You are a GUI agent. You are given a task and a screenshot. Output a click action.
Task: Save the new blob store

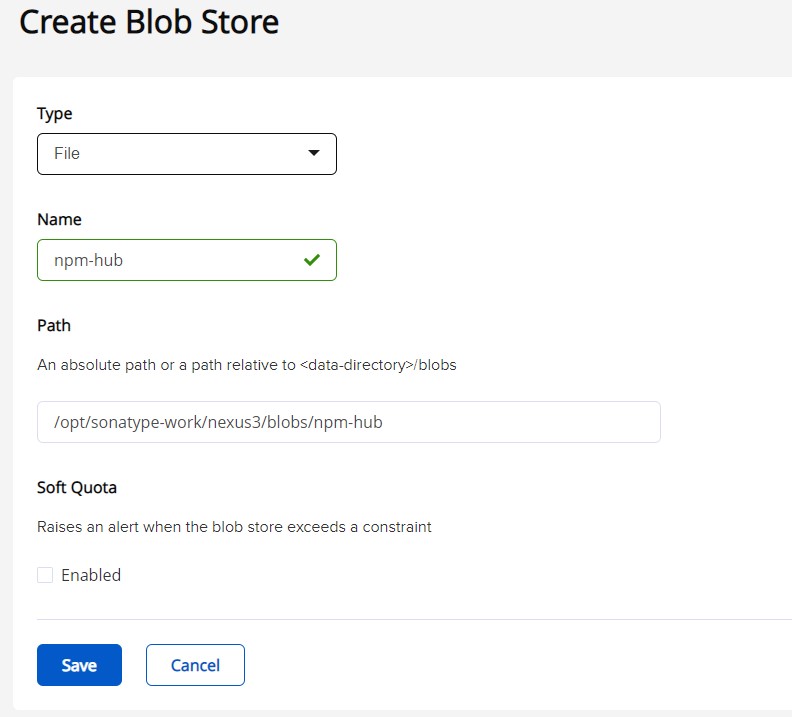click(79, 665)
